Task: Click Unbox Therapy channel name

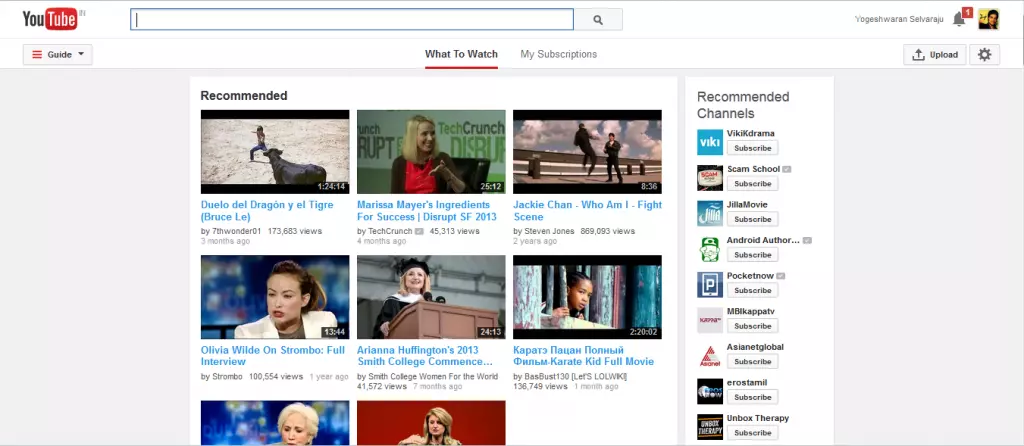Action: tap(758, 418)
